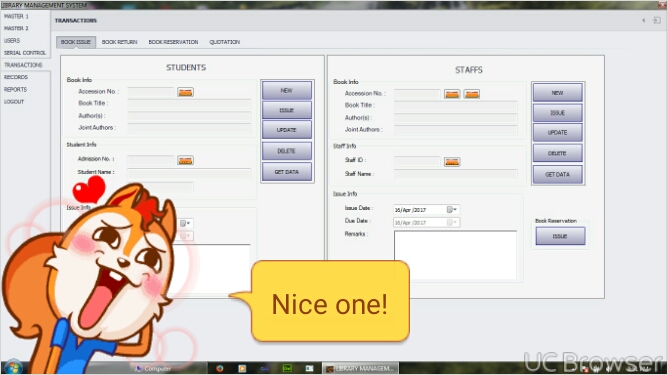This screenshot has width=668, height=375.
Task: Click staff GET DATA button
Action: pos(557,174)
